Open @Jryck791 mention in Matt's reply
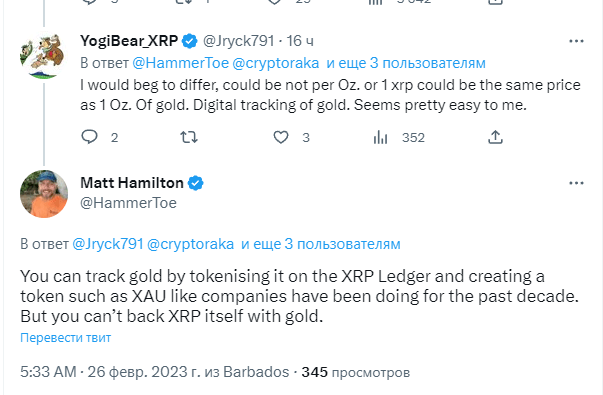This screenshot has width=603, height=395. pos(108,244)
